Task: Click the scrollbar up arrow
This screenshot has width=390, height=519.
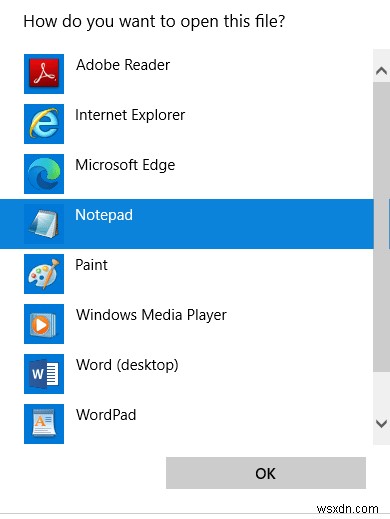Action: 381,71
